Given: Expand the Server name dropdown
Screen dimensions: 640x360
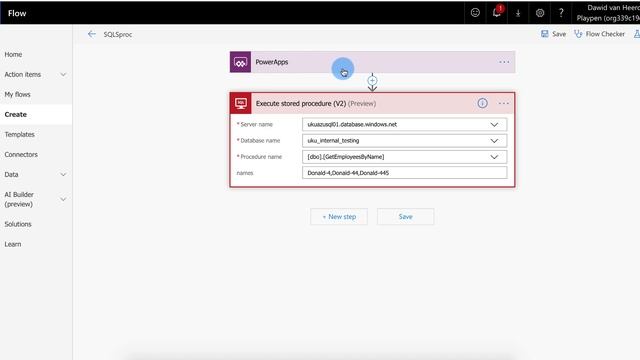Looking at the screenshot, I should pyautogui.click(x=494, y=124).
